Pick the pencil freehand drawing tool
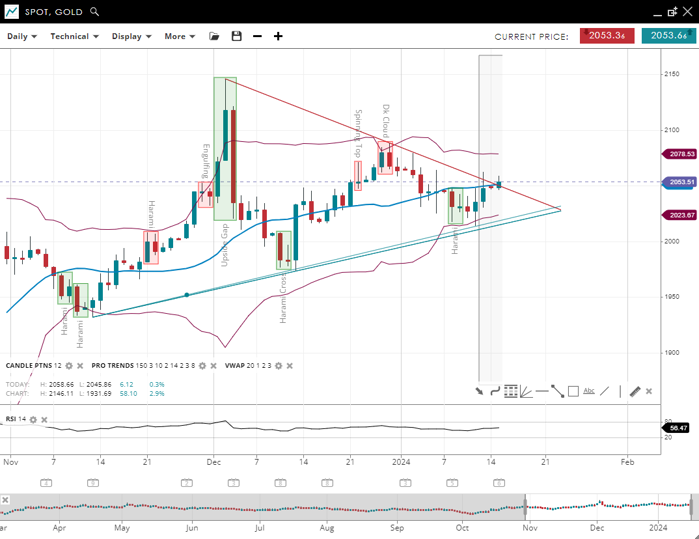699x539 pixels. coord(634,391)
